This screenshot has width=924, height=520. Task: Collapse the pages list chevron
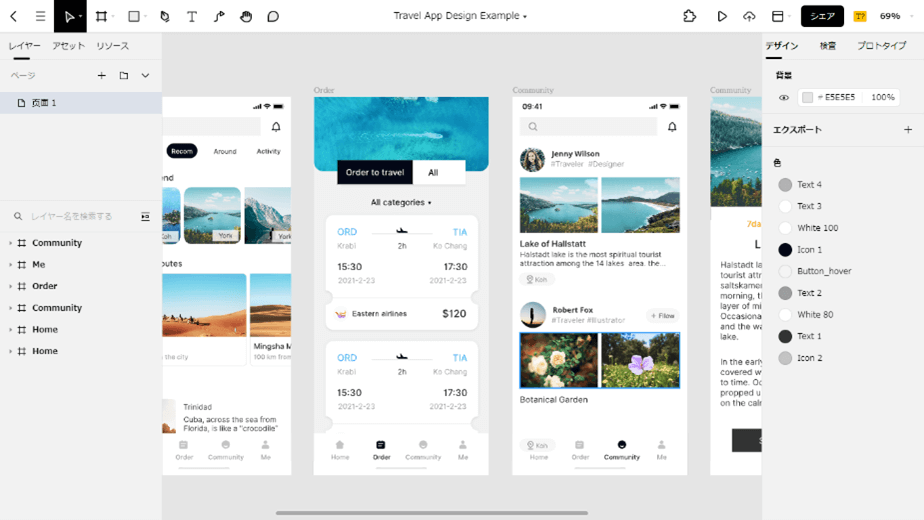146,75
